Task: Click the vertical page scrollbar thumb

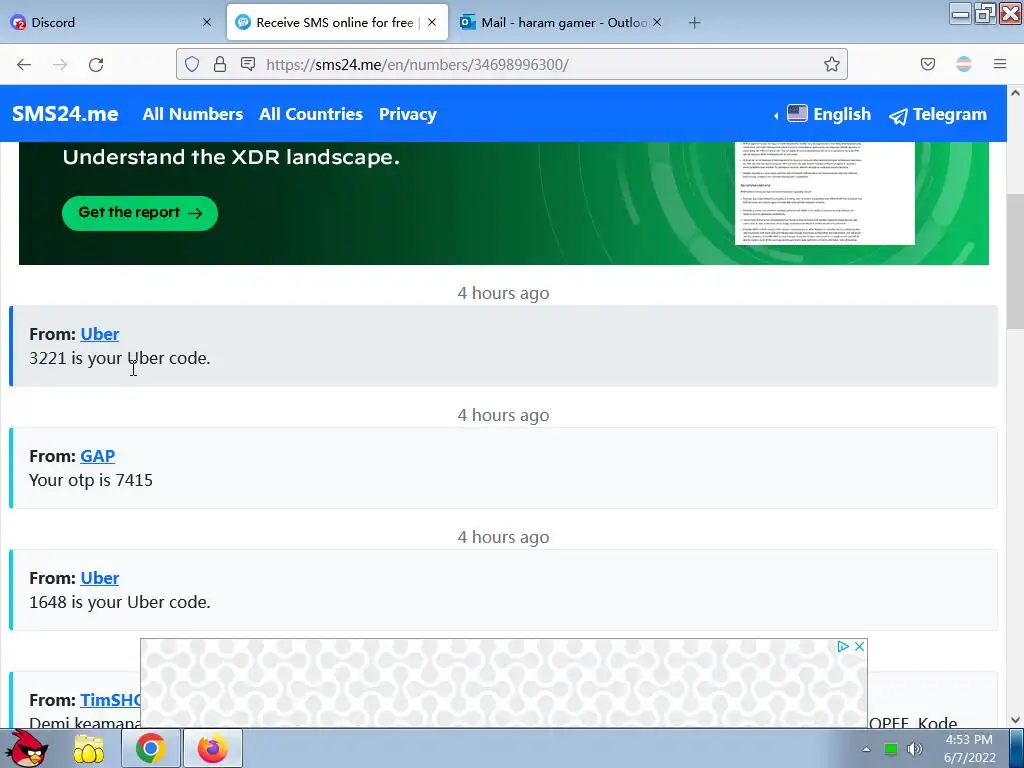Action: click(x=1015, y=261)
